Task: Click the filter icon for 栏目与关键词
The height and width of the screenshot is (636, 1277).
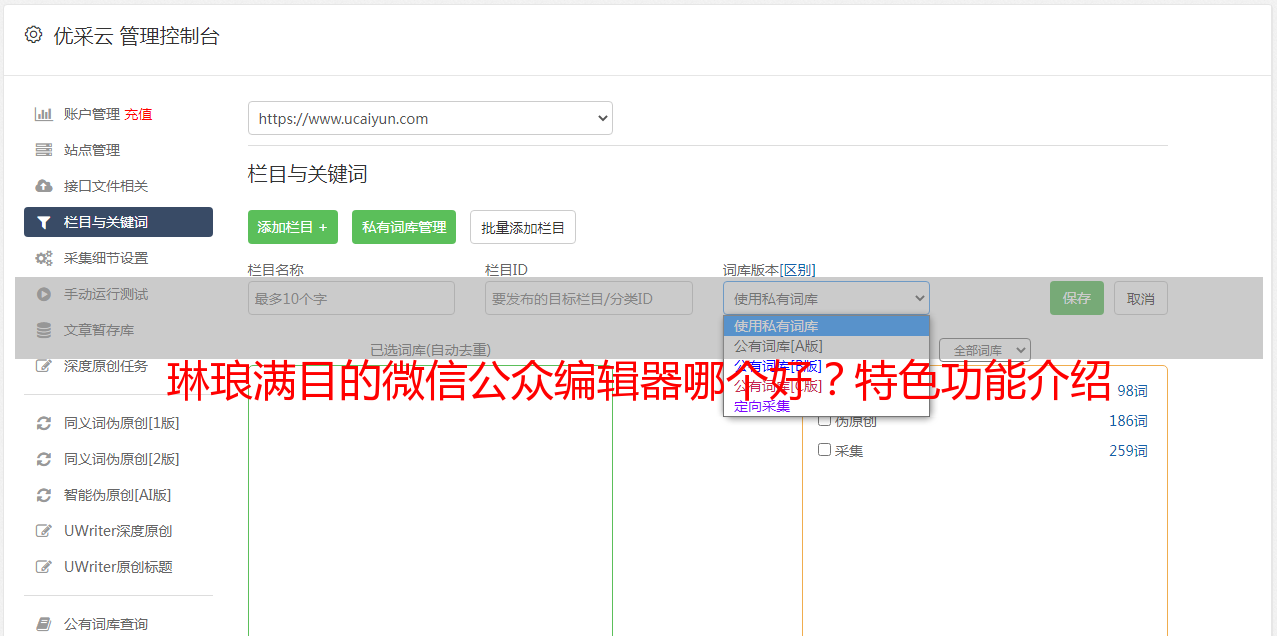Action: pos(43,222)
